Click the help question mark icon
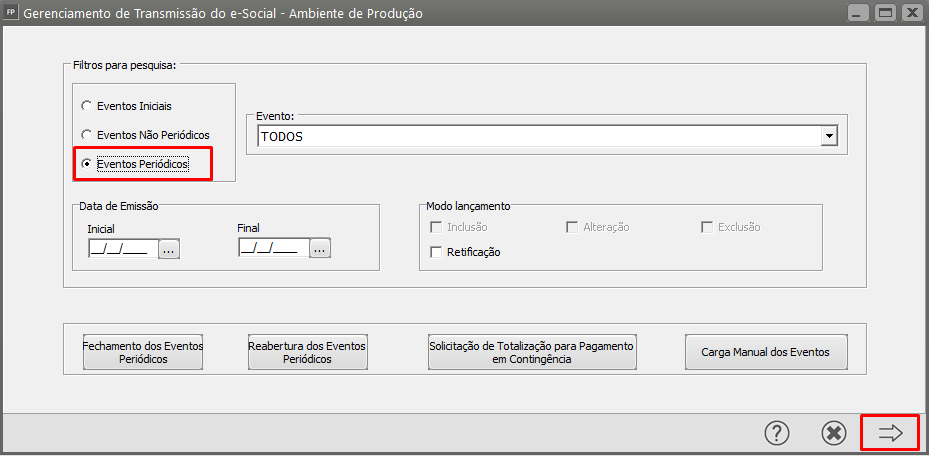929x456 pixels. 777,432
